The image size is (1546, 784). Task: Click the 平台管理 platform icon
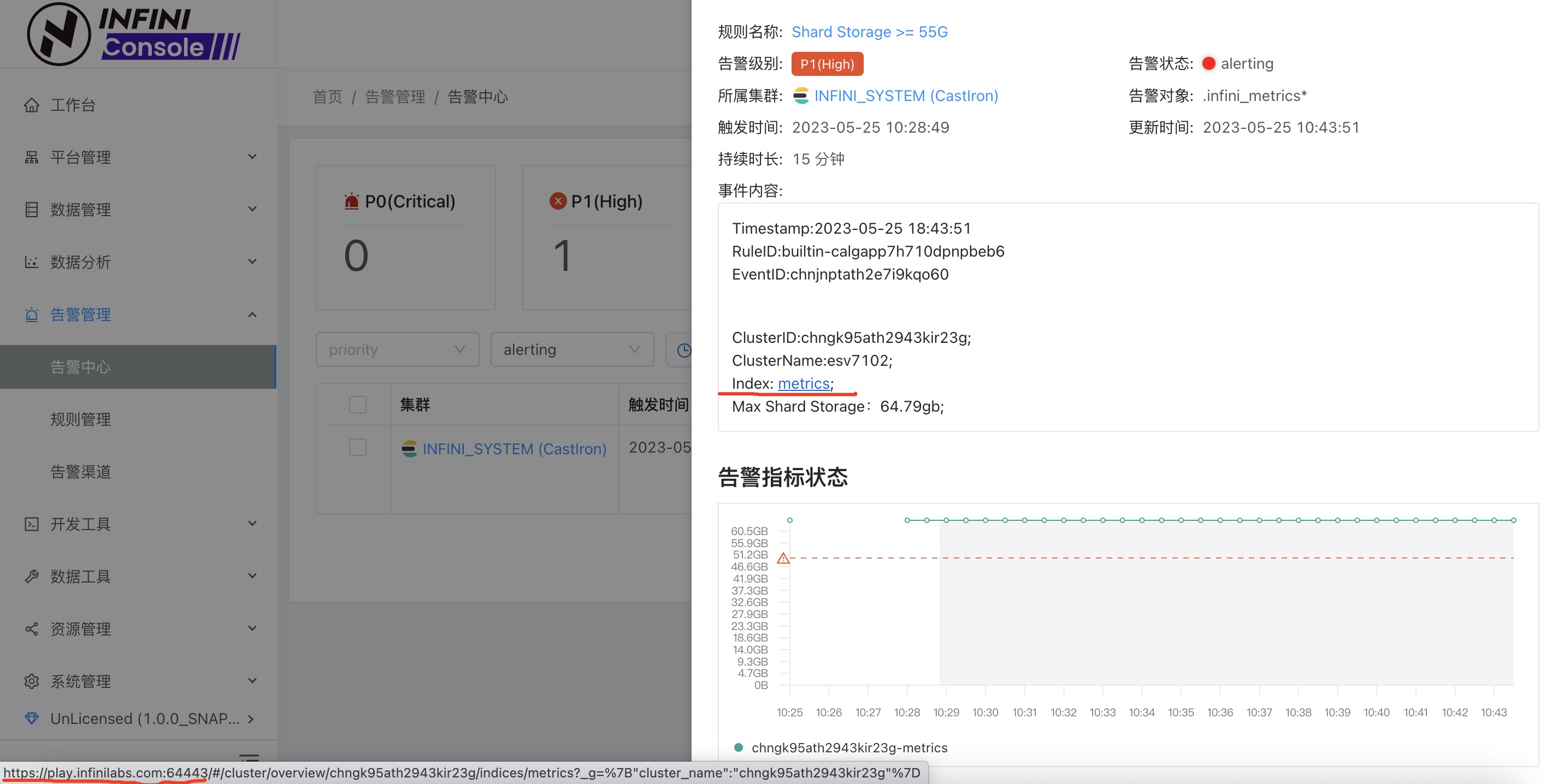coord(31,158)
